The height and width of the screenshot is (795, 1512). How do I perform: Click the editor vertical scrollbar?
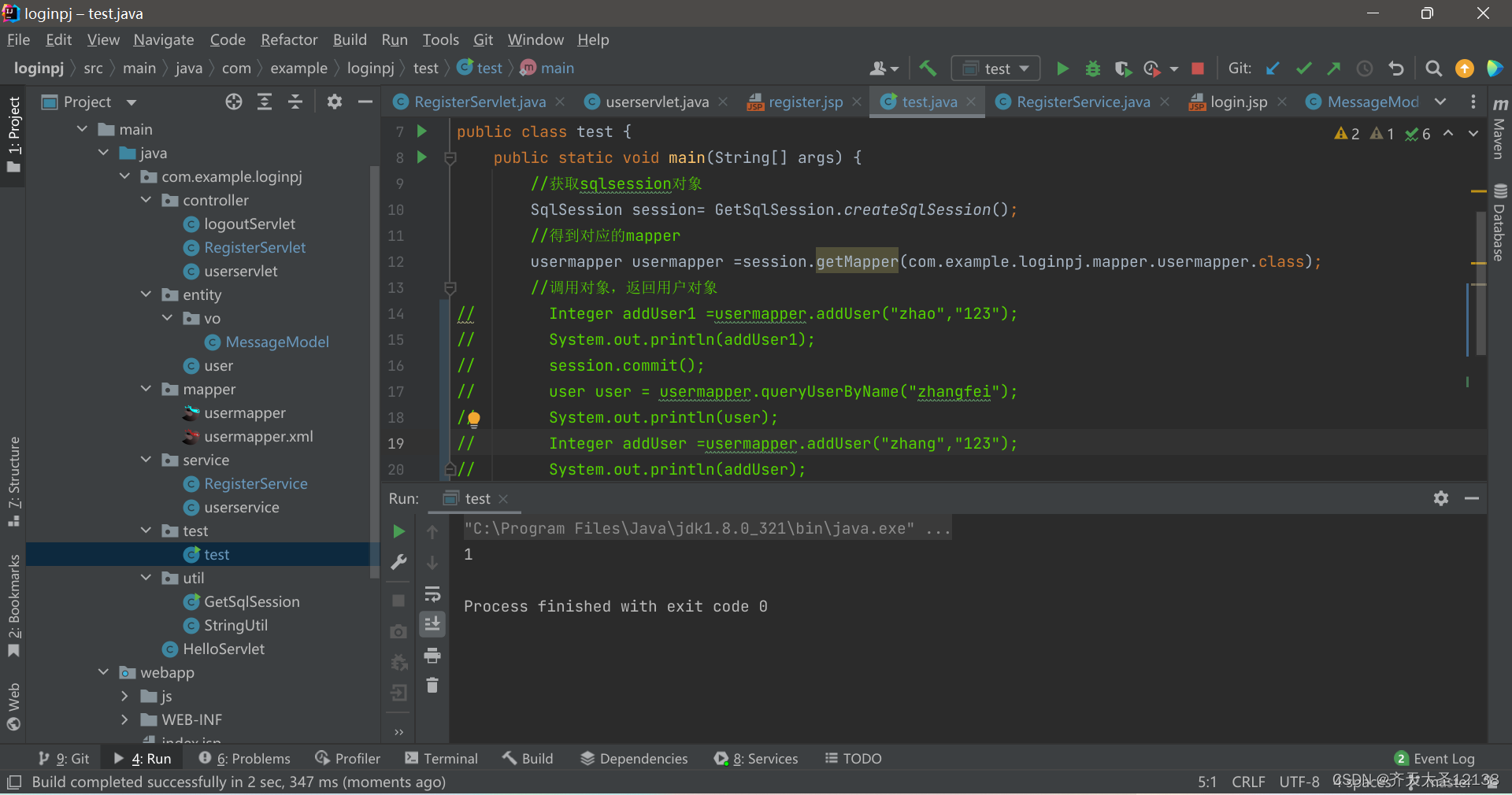click(1480, 283)
